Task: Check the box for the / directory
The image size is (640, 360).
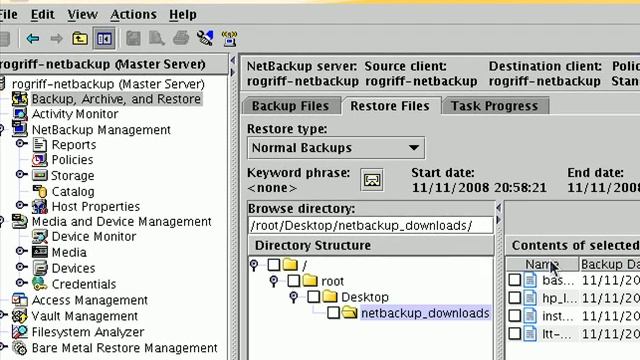Action: 273,265
